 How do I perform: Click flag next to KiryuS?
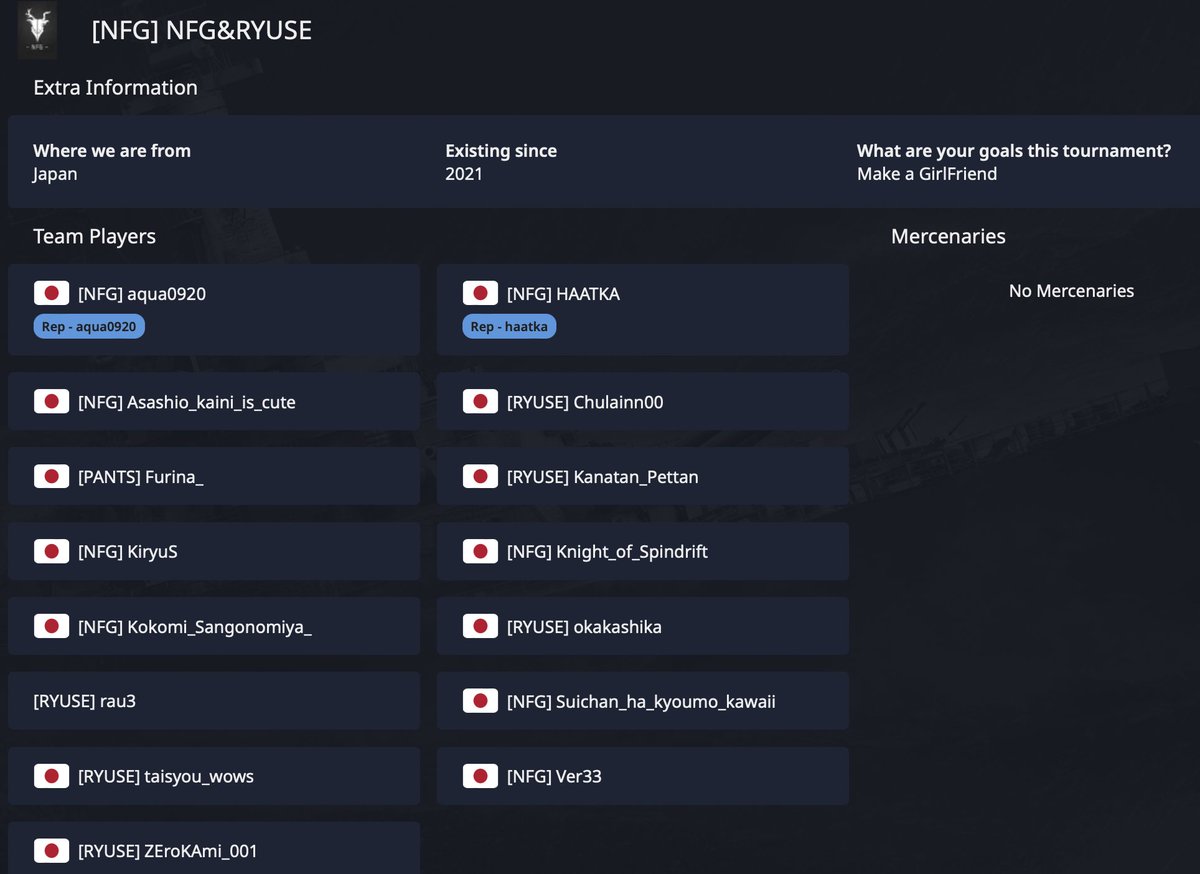click(x=51, y=551)
